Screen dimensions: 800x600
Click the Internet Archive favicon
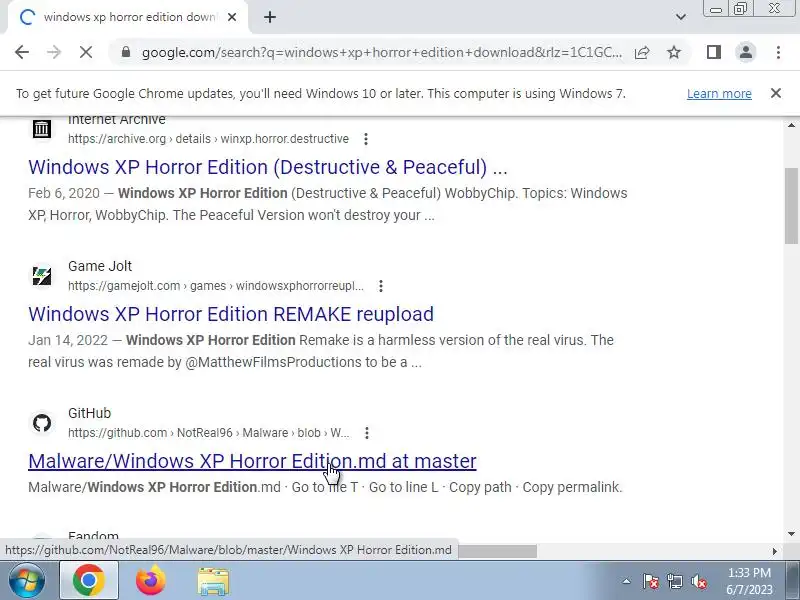[x=42, y=129]
